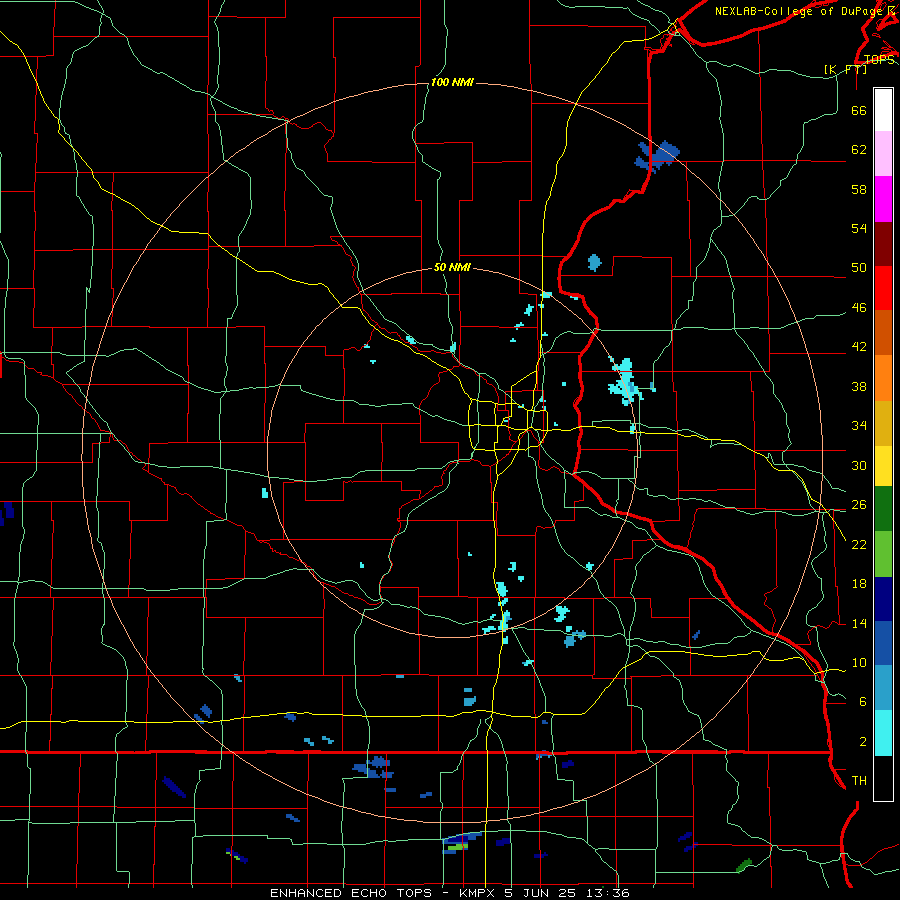Click the '50 NMI' range ring label
900x900 pixels.
452,267
